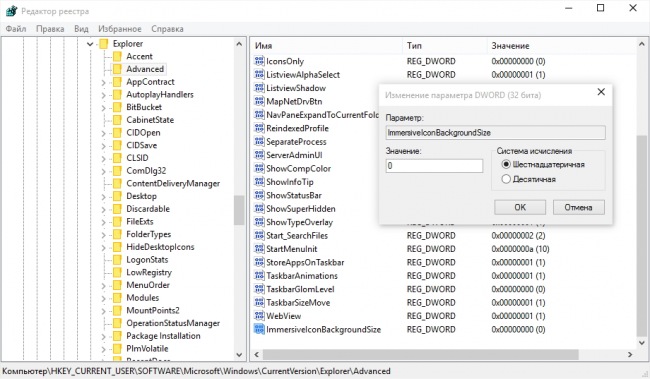Expand the FolderTypes tree node
This screenshot has width=650, height=379.
[x=104, y=235]
